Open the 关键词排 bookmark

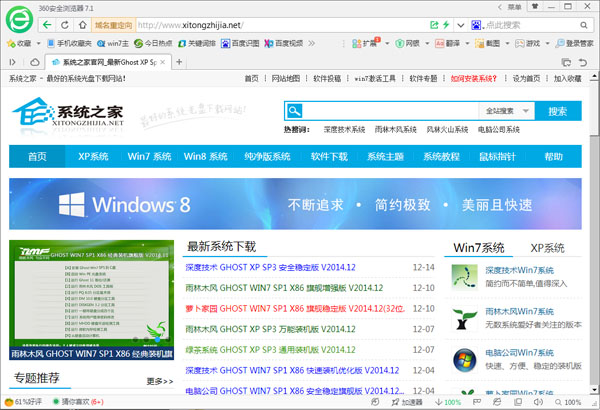point(197,43)
